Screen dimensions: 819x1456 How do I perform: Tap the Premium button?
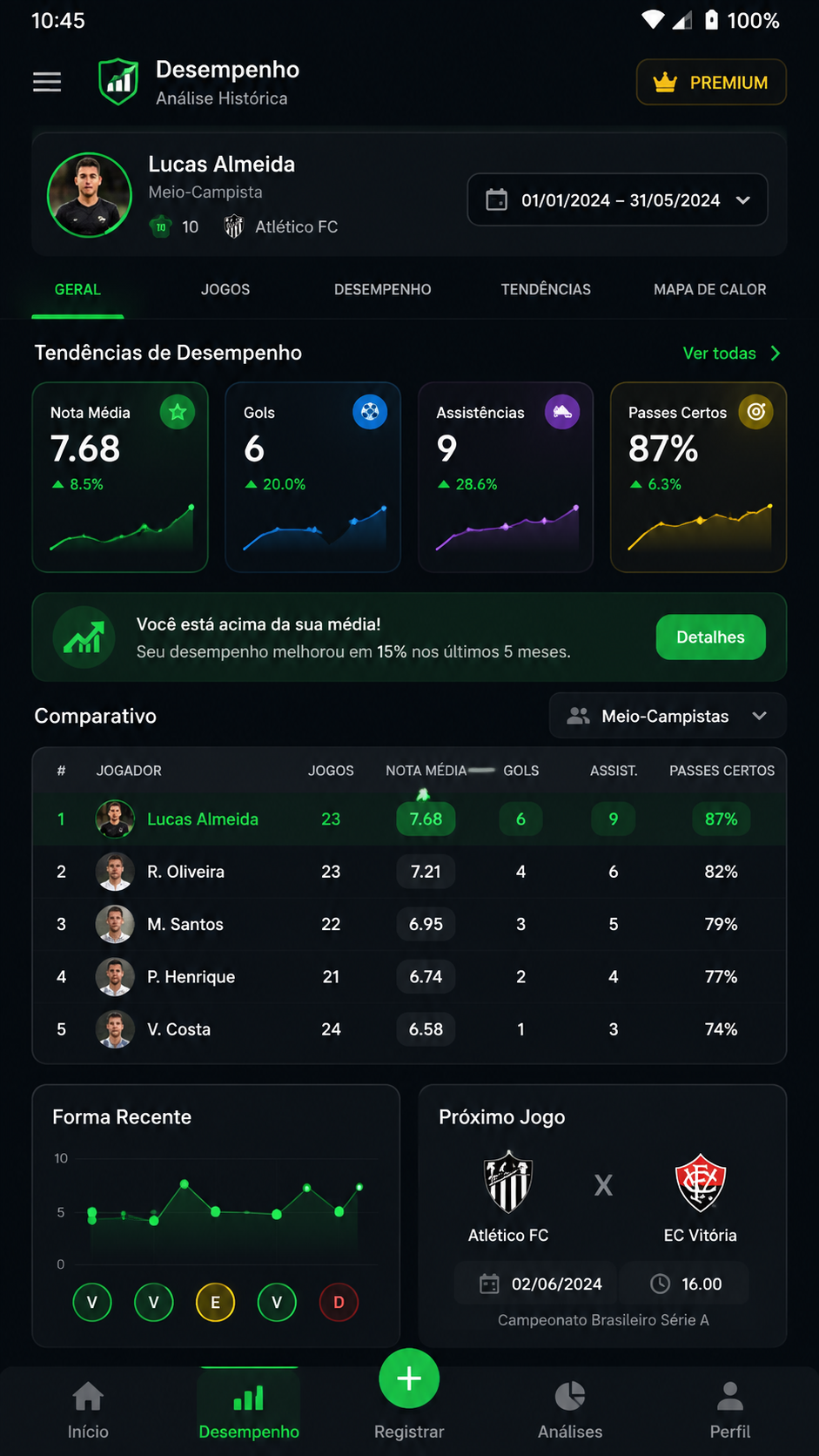click(x=711, y=82)
